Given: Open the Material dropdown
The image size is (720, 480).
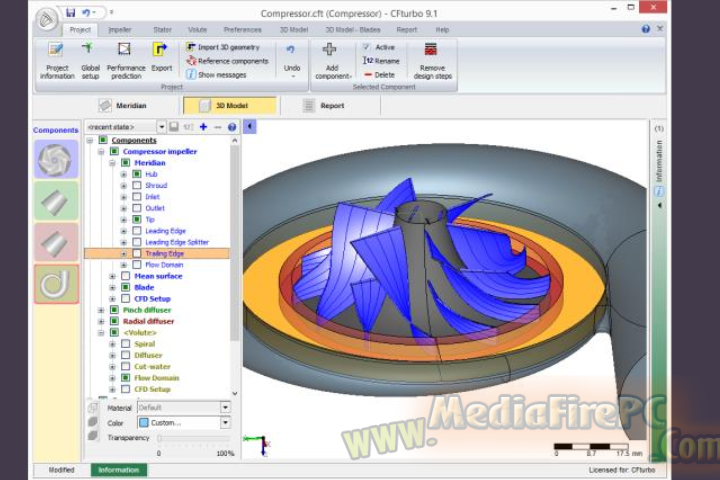Looking at the screenshot, I should [x=225, y=407].
